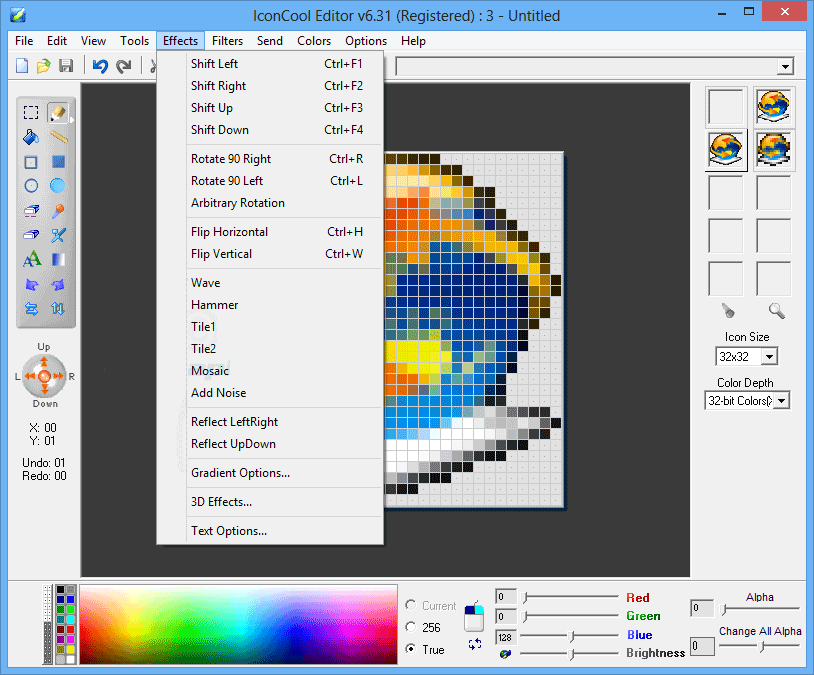Click Gradient Options... menu entry
The image size is (814, 675).
240,473
